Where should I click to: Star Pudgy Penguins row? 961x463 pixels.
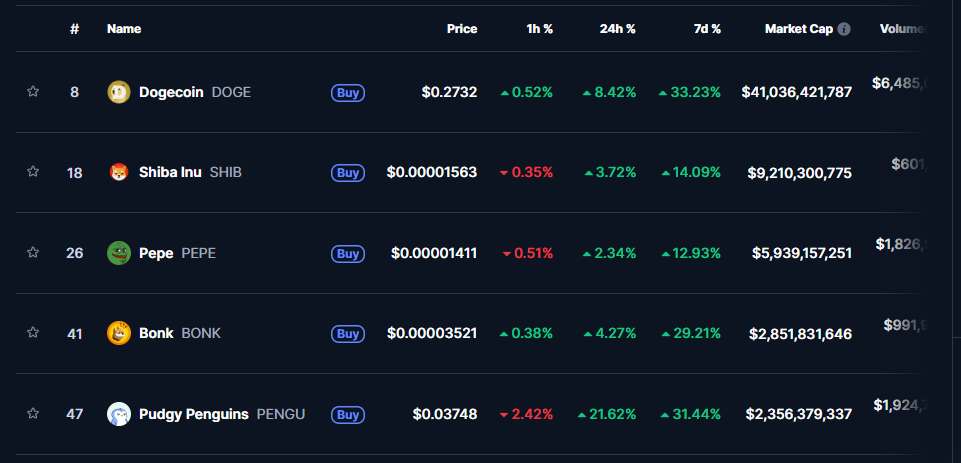33,414
